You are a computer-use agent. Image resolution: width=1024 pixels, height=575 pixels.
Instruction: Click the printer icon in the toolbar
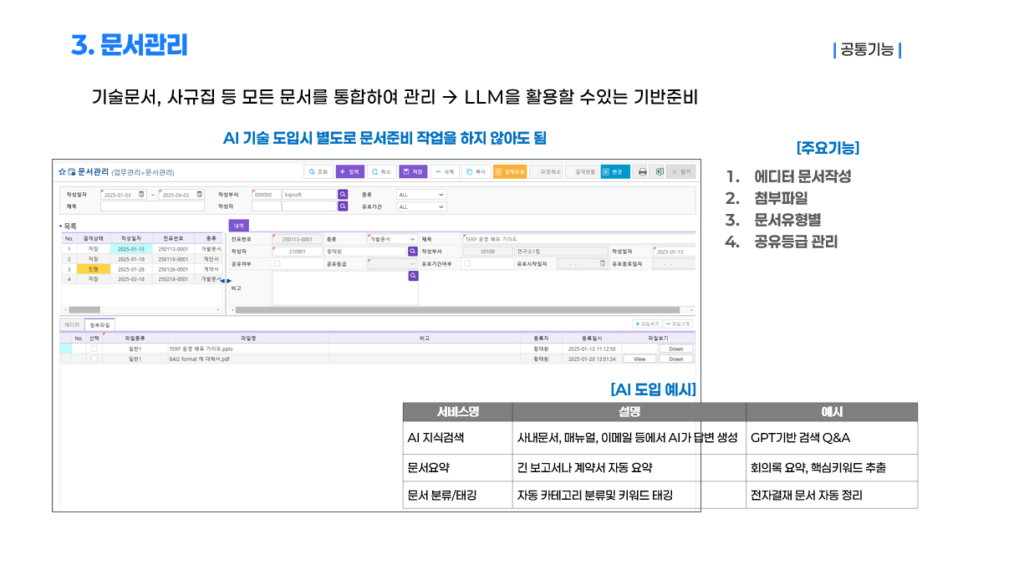point(642,172)
